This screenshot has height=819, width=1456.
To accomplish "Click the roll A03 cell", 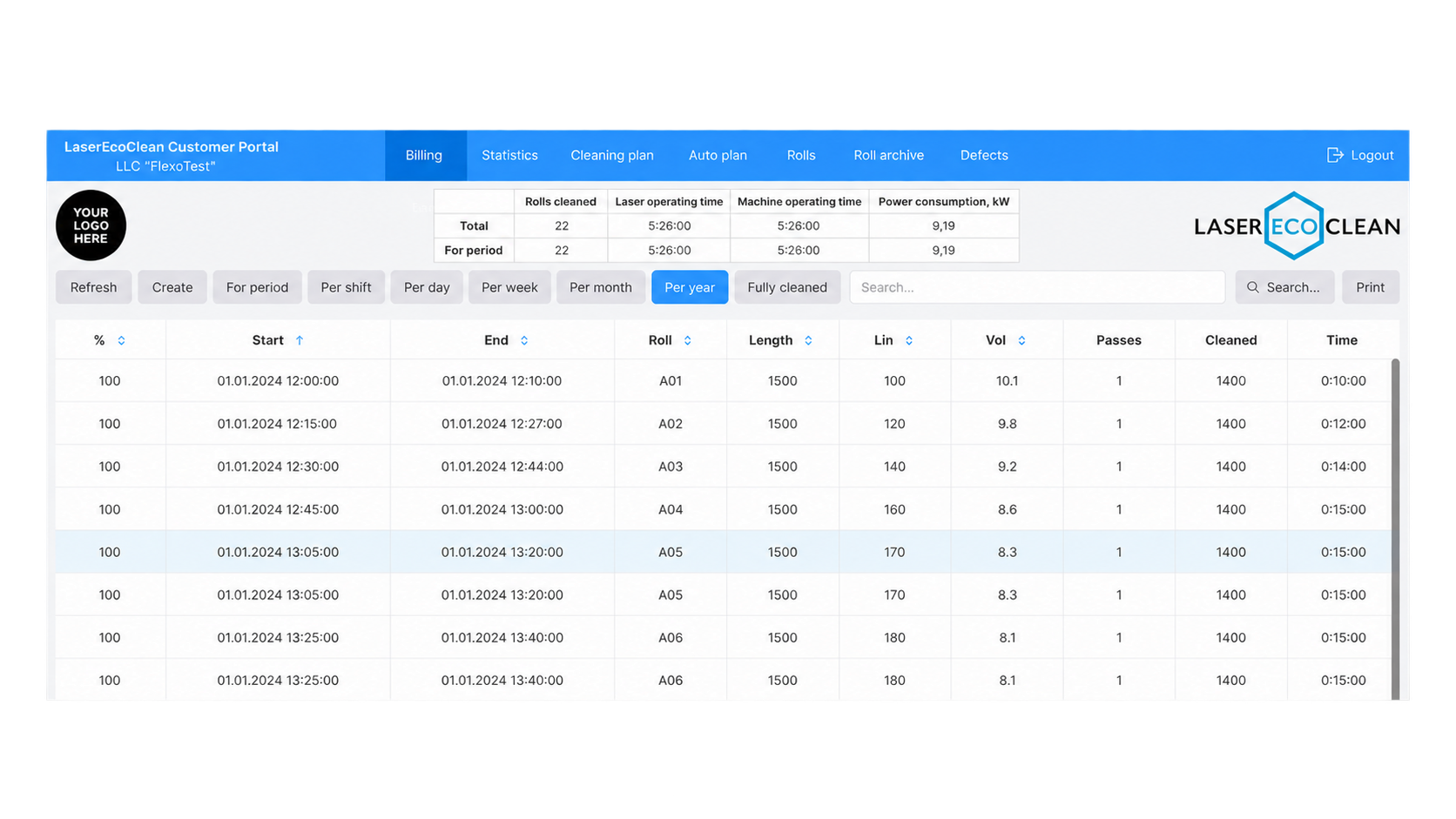I will tap(671, 467).
